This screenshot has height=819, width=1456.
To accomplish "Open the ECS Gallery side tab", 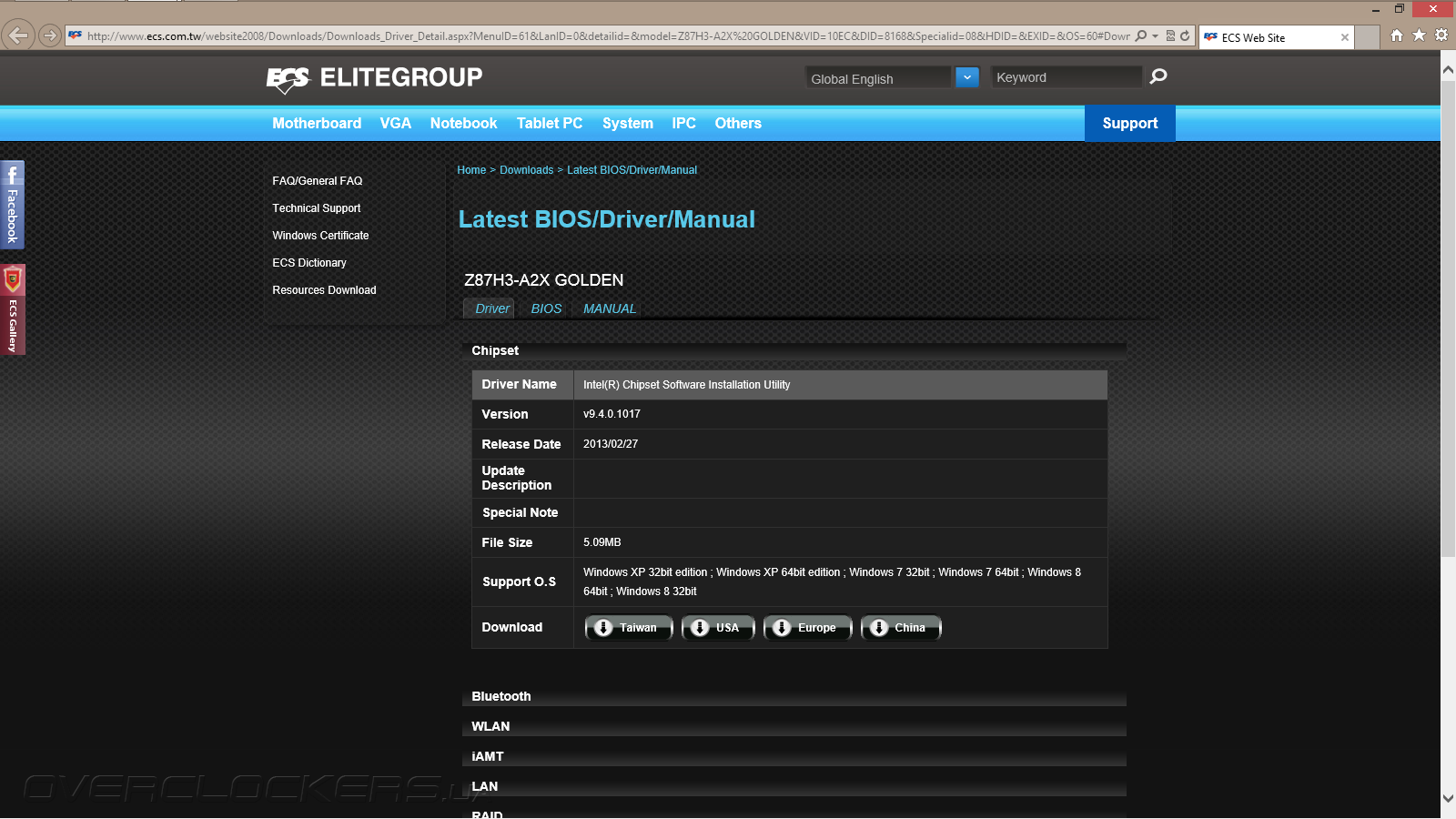I will (x=12, y=309).
